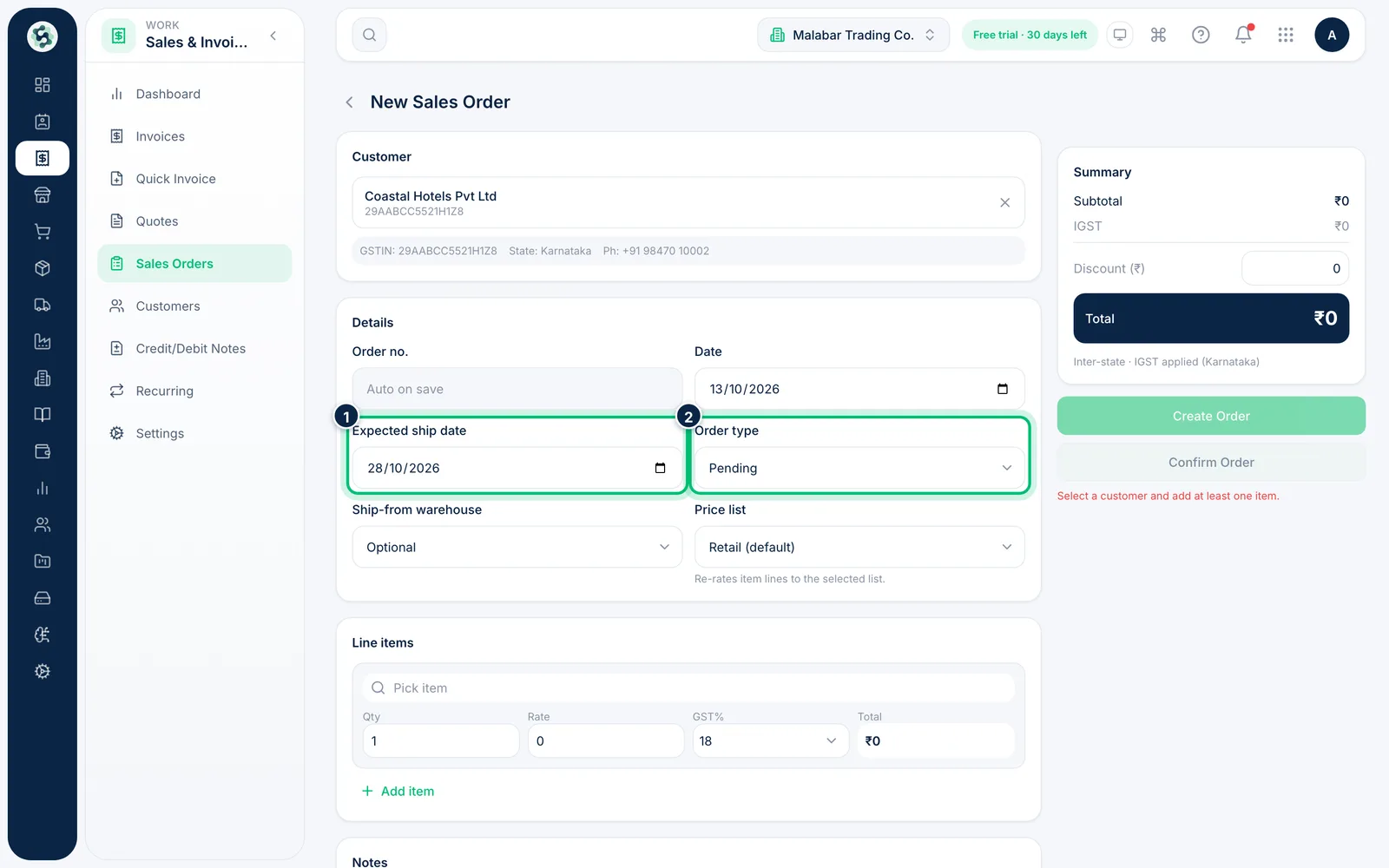Screen dimensions: 1389x868
Task: Select the open book icon in the left rail
Action: [x=43, y=415]
